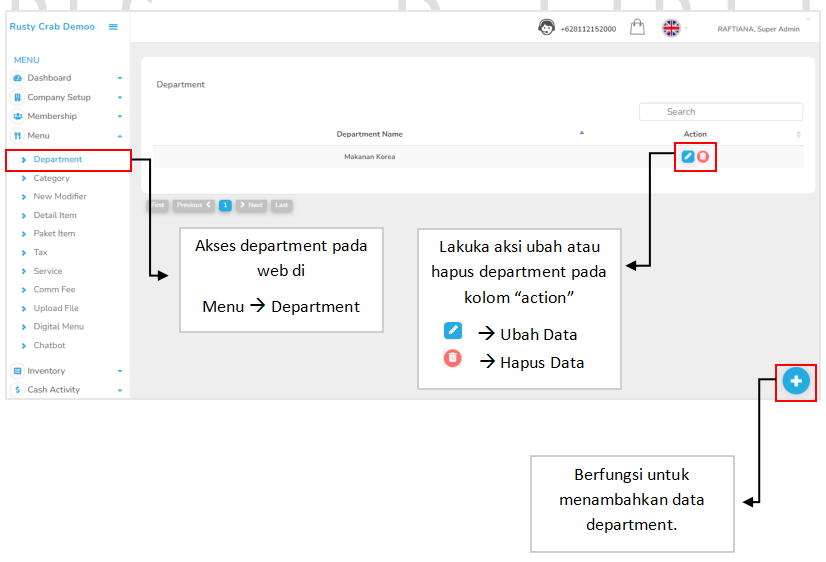Click the blue plus add department button
Viewport: 826px width, 562px height.
pyautogui.click(x=796, y=381)
